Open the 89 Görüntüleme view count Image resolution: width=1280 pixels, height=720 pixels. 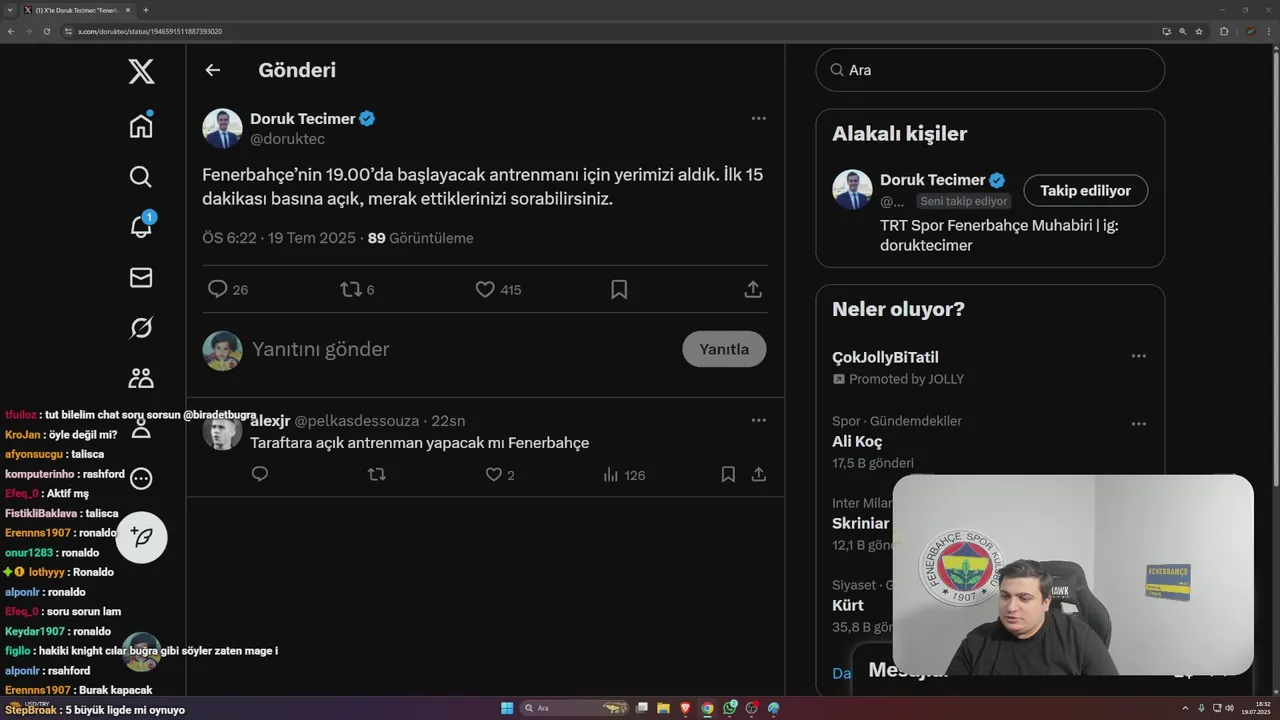(x=421, y=238)
